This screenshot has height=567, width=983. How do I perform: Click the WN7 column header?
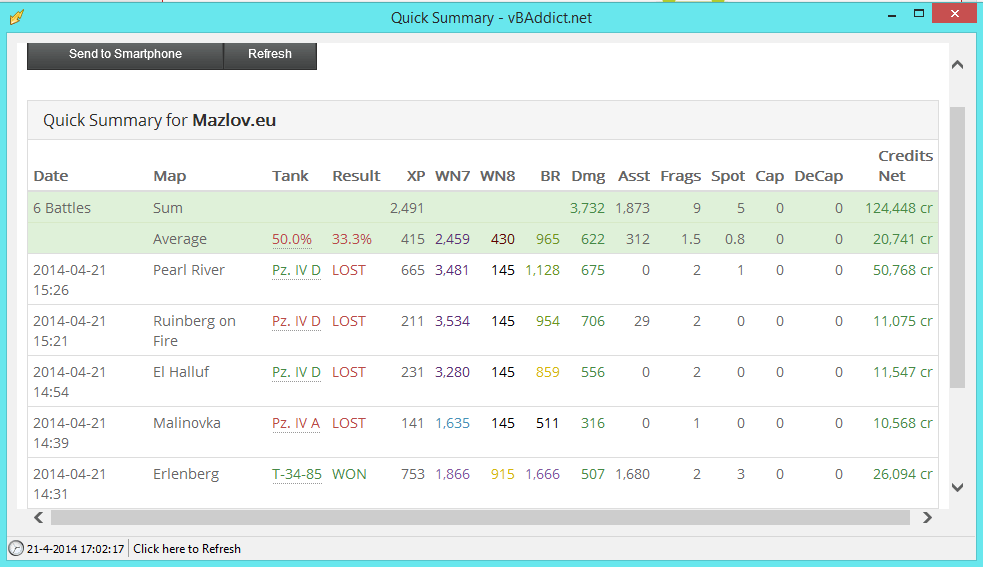[453, 176]
